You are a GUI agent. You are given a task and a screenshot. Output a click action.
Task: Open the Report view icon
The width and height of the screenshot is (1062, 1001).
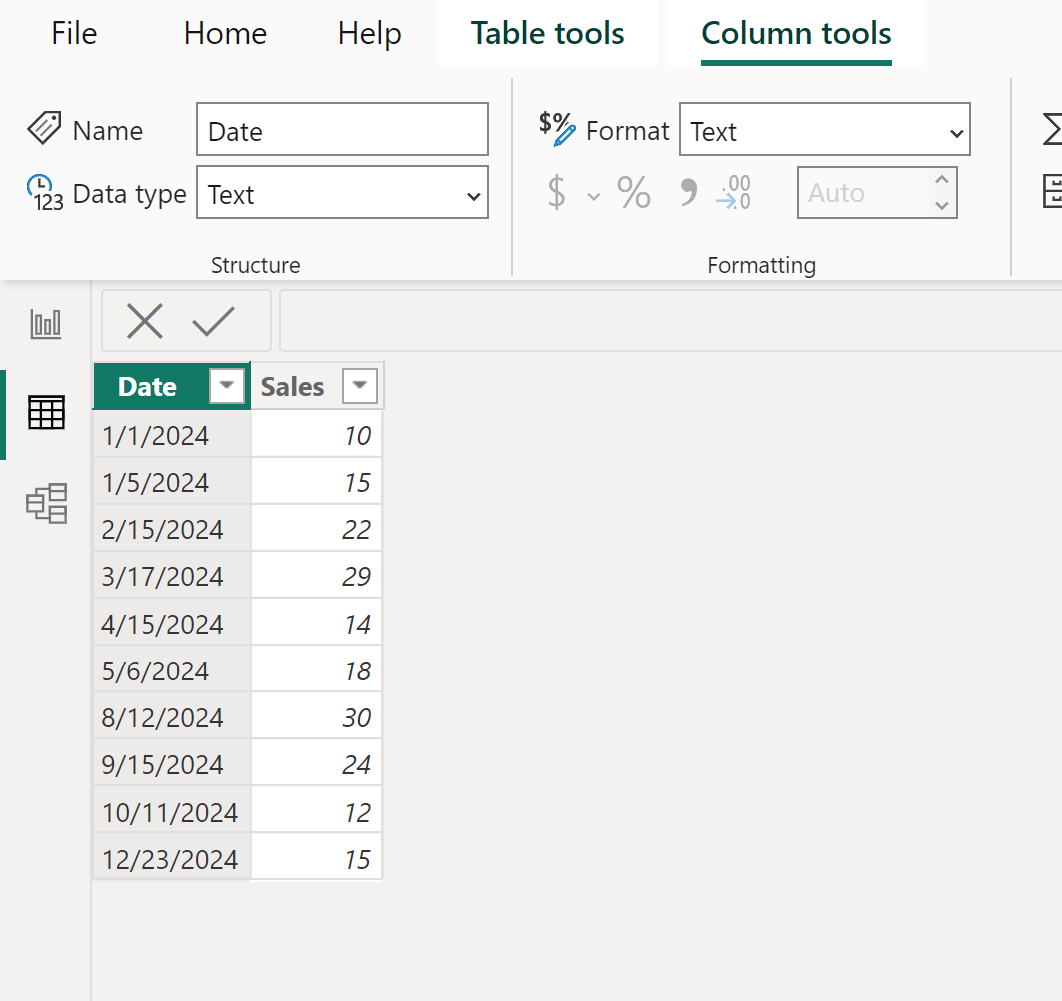[45, 324]
